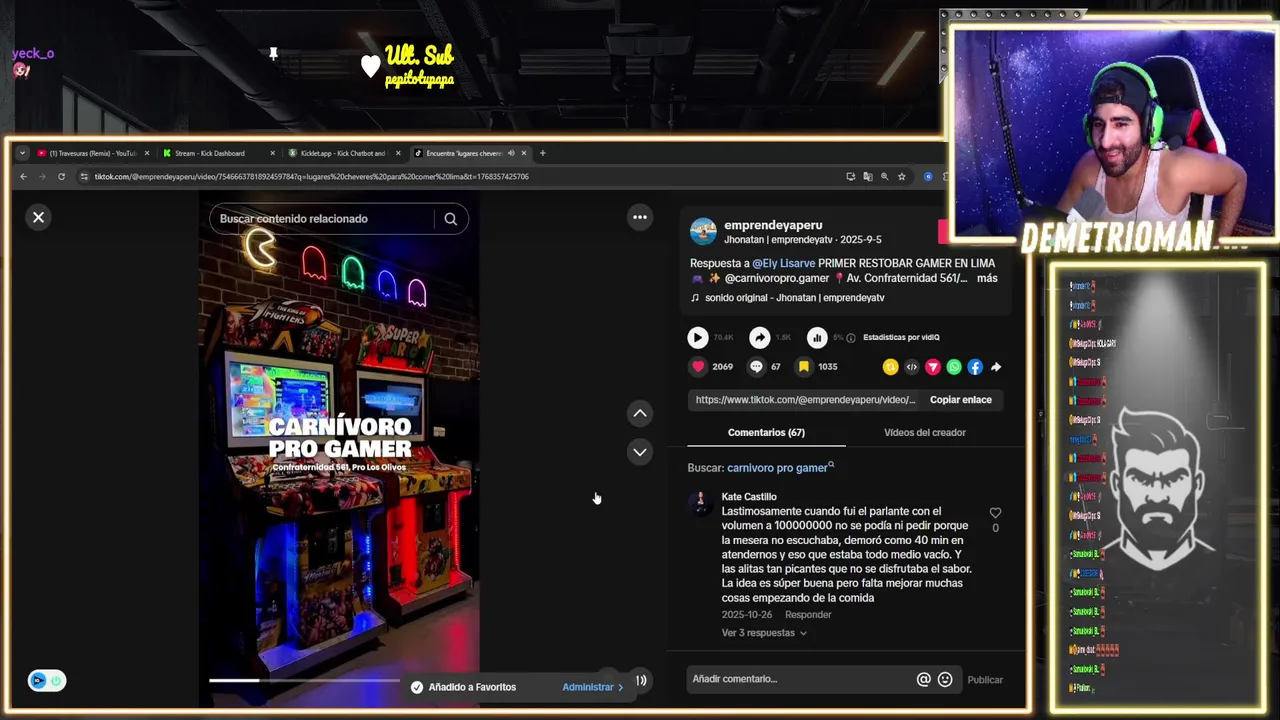Toggle video sound with the speaker icon
This screenshot has height=720, width=1280.
641,680
